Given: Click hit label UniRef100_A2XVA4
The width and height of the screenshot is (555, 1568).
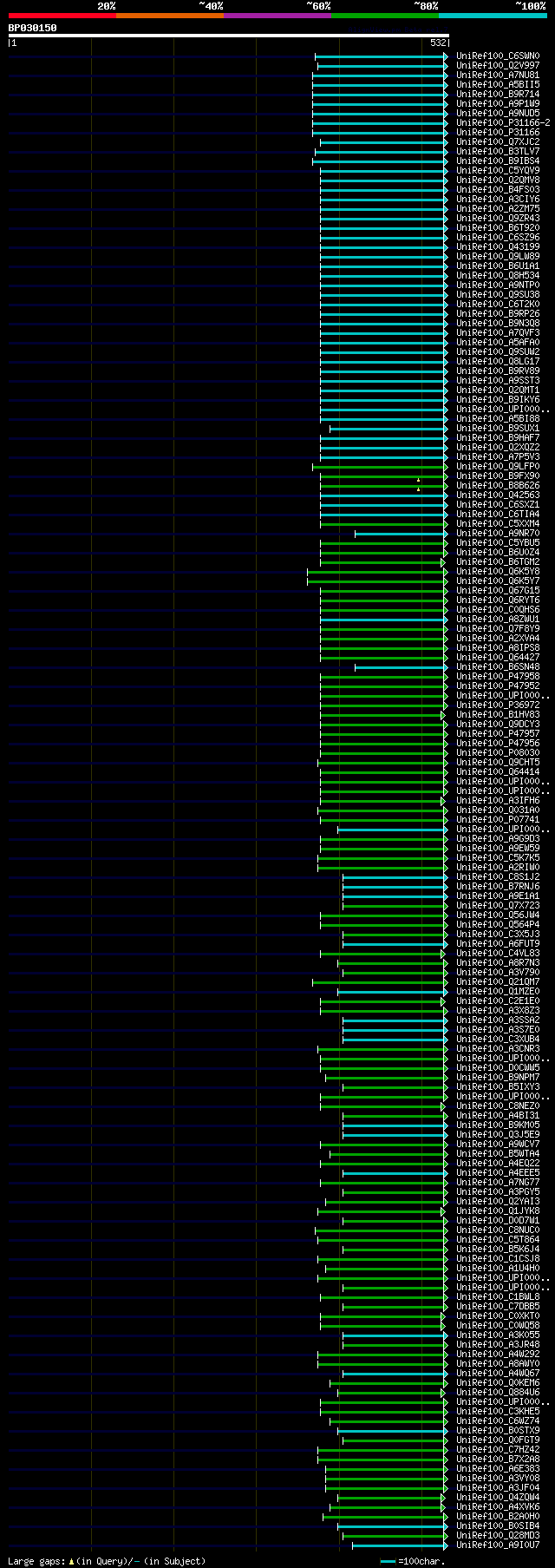Looking at the screenshot, I should tap(498, 639).
